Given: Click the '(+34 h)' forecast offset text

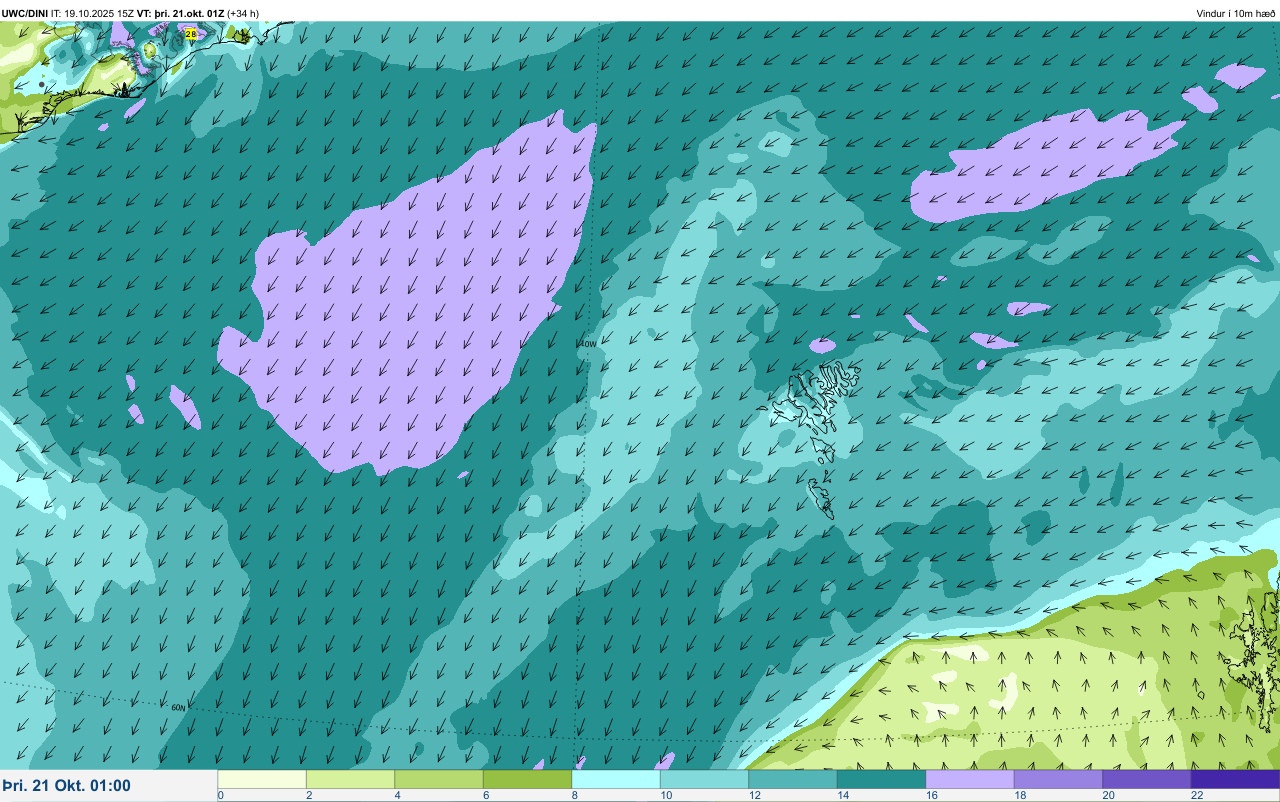Looking at the screenshot, I should click(244, 13).
